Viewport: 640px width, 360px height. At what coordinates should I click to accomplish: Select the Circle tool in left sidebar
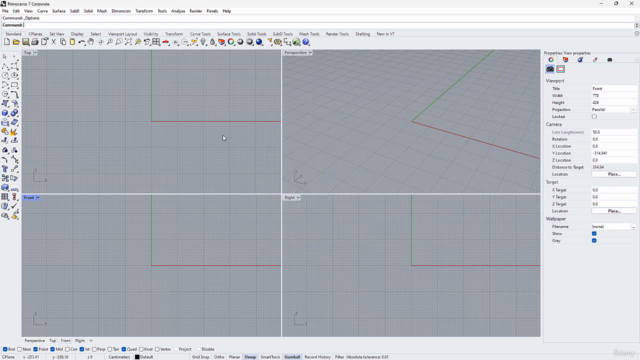[5, 75]
